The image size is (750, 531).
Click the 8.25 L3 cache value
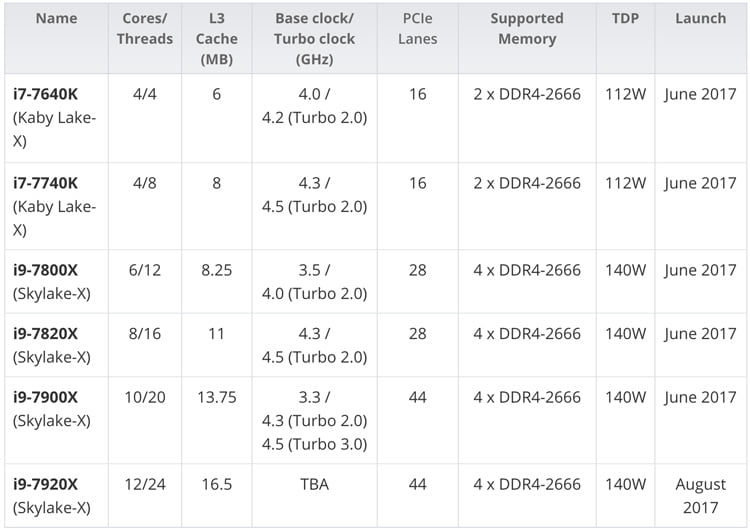(217, 271)
